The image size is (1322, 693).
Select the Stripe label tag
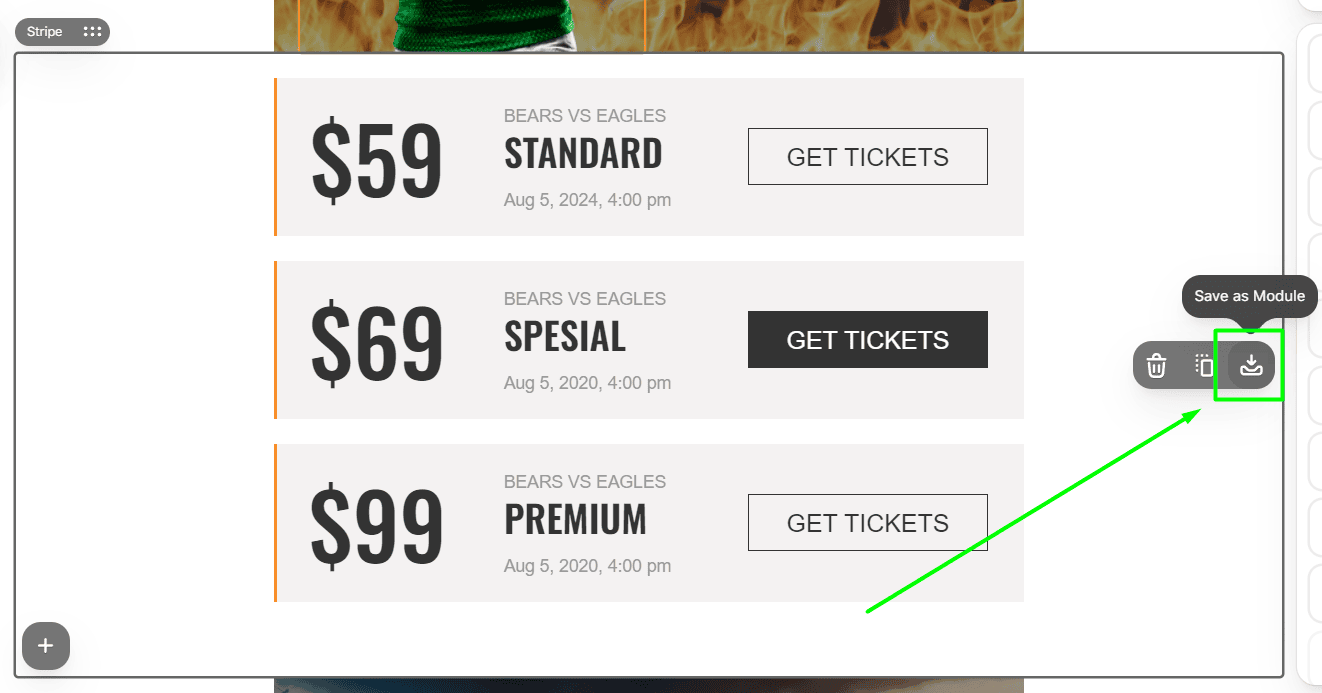point(45,32)
